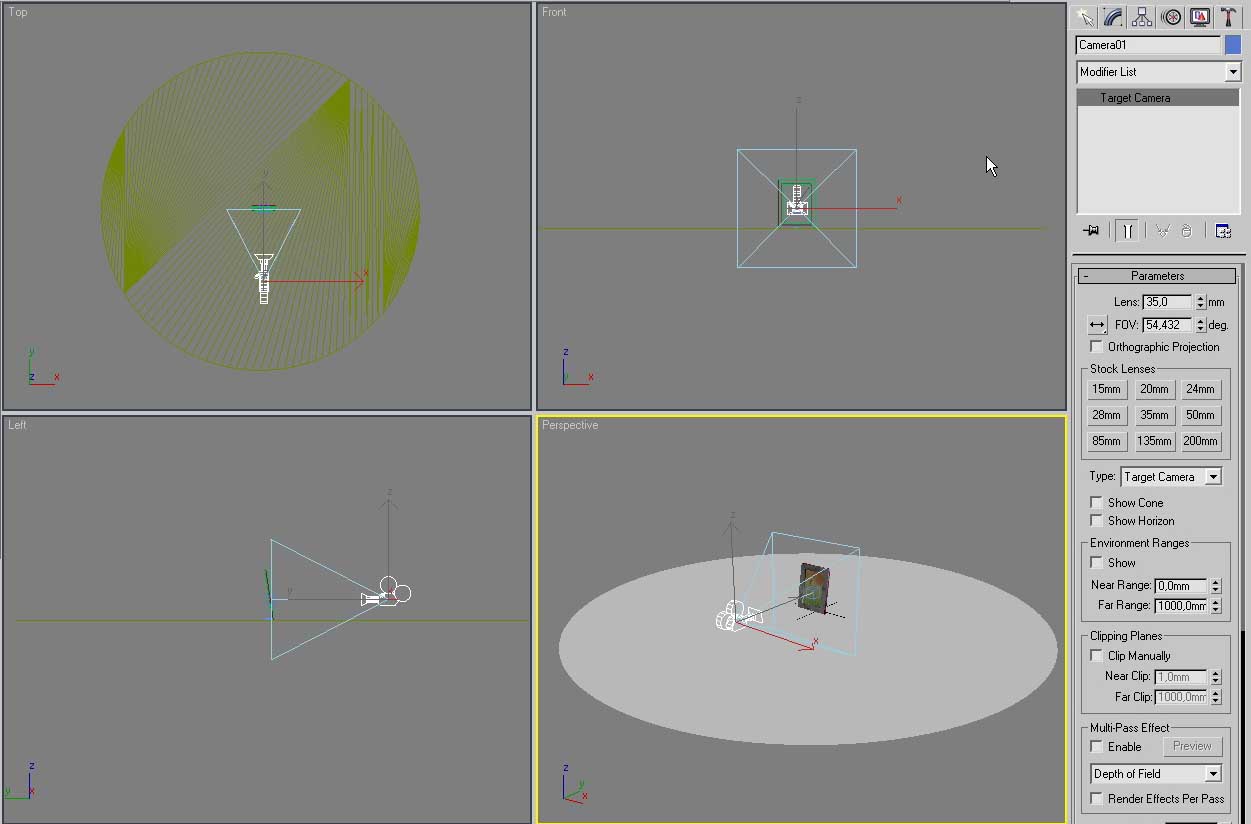
Task: Enable Orthographic Projection checkbox
Action: [x=1097, y=347]
